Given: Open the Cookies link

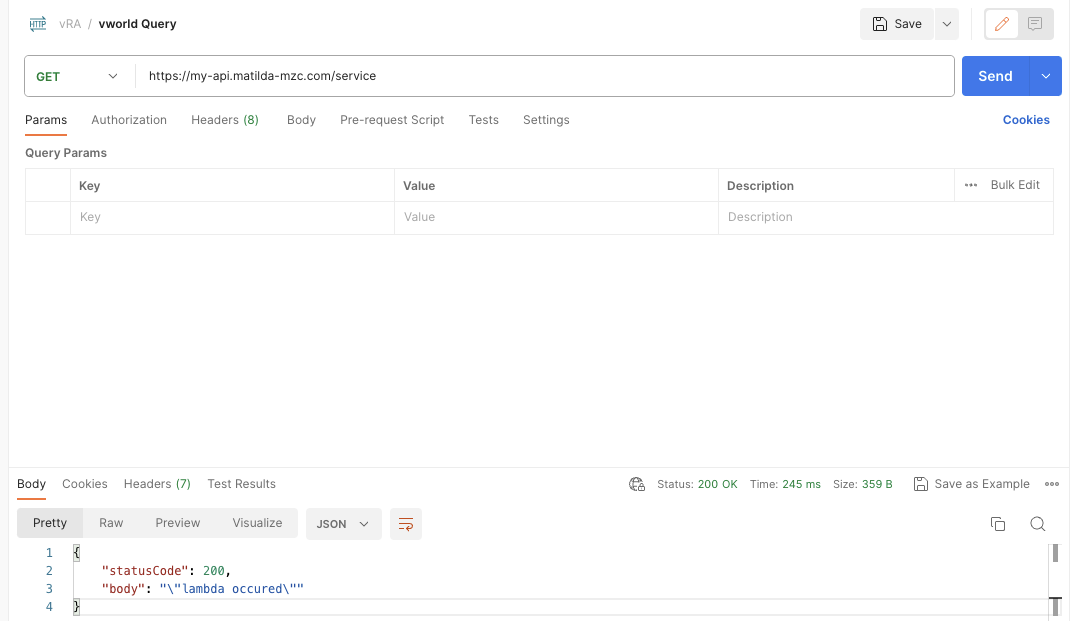Looking at the screenshot, I should click(x=1026, y=120).
